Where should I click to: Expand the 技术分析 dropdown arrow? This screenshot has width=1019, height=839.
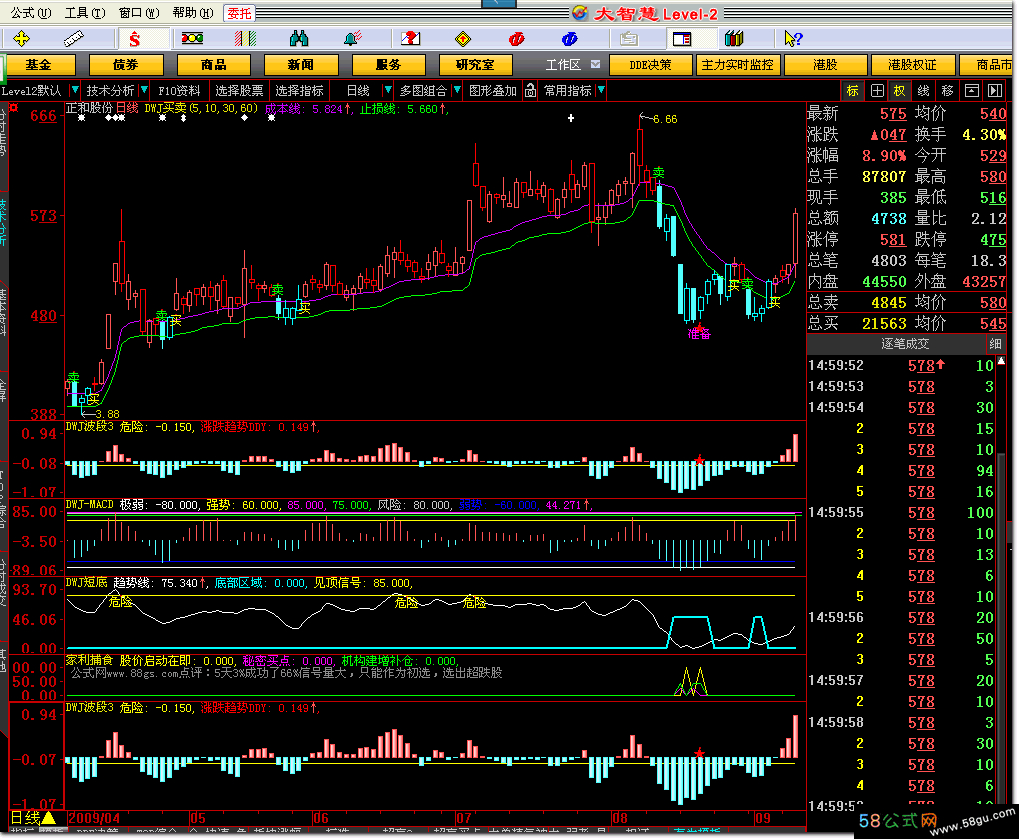click(x=144, y=90)
